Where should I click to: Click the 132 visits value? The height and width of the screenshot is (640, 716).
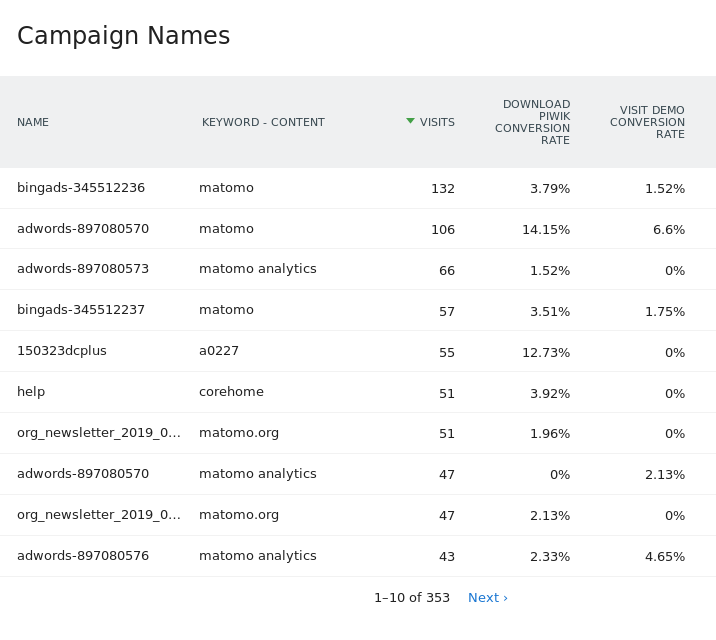[442, 188]
